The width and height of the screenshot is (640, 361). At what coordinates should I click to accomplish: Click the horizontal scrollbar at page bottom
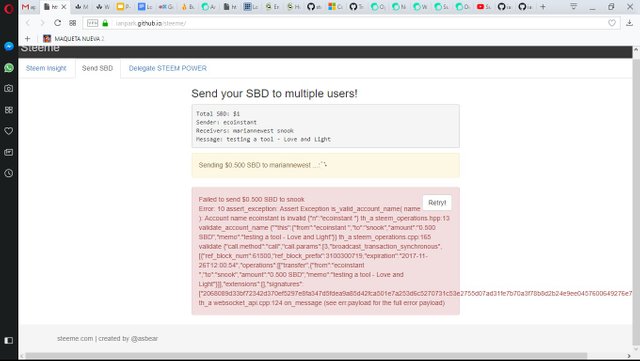coord(306,356)
